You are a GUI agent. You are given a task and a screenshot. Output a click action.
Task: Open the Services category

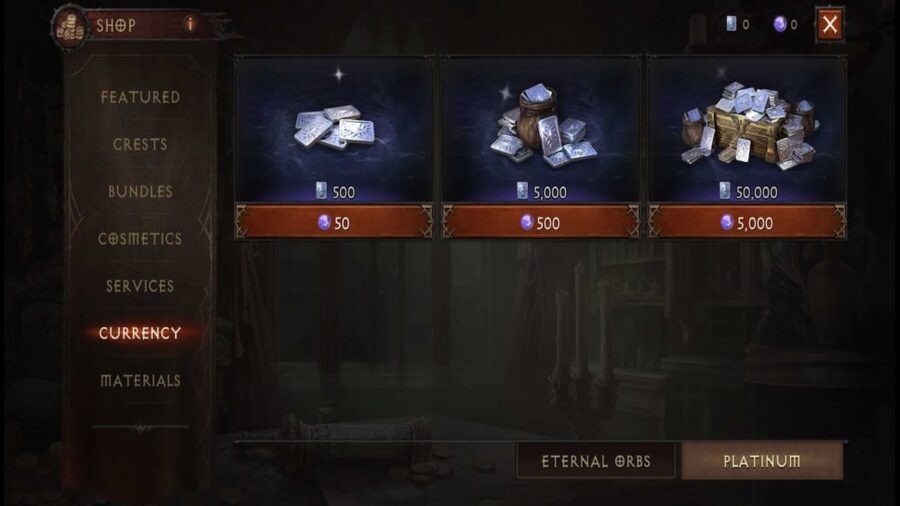click(x=140, y=286)
